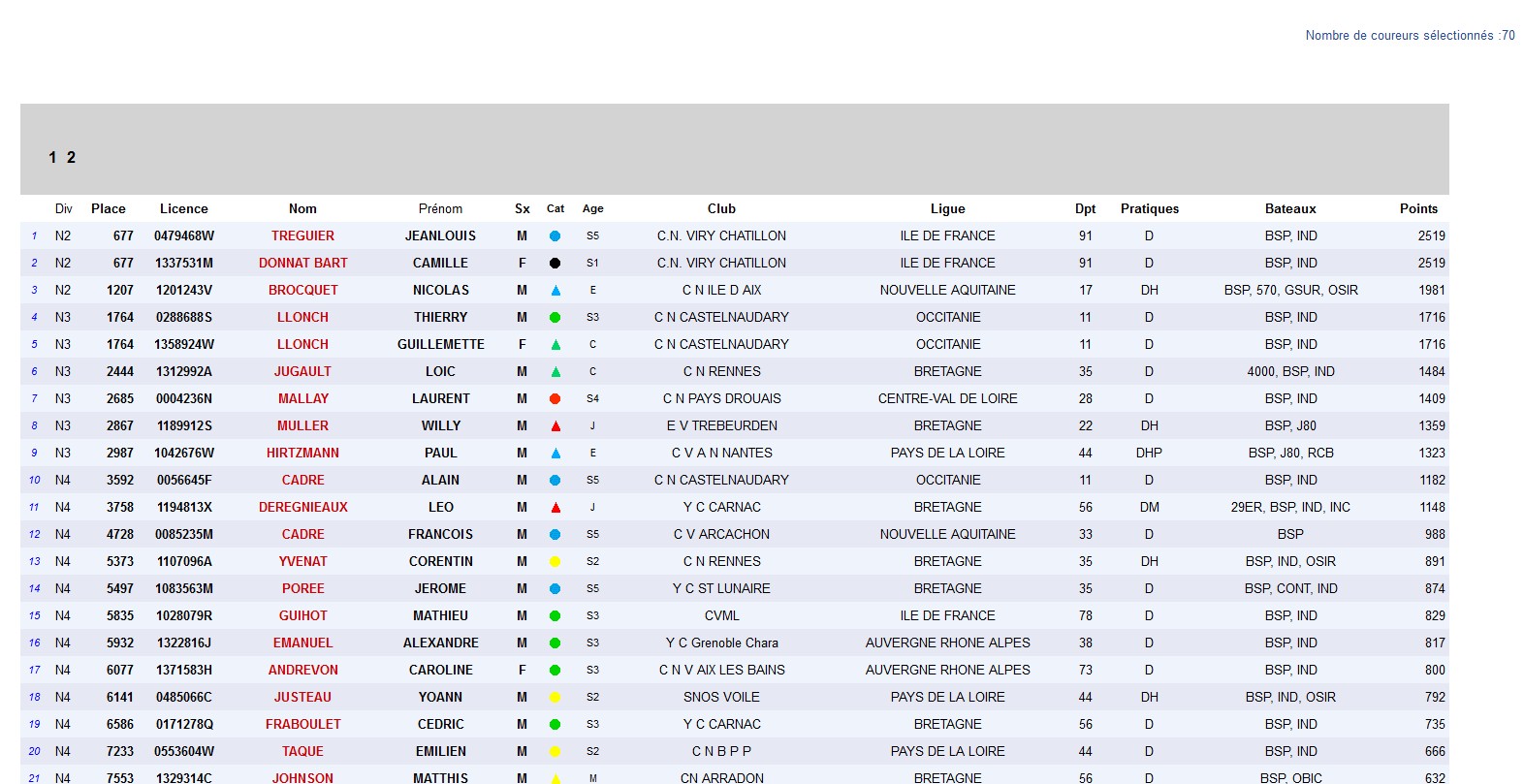Sort by Points column header
1524x784 pixels.
coord(1418,208)
